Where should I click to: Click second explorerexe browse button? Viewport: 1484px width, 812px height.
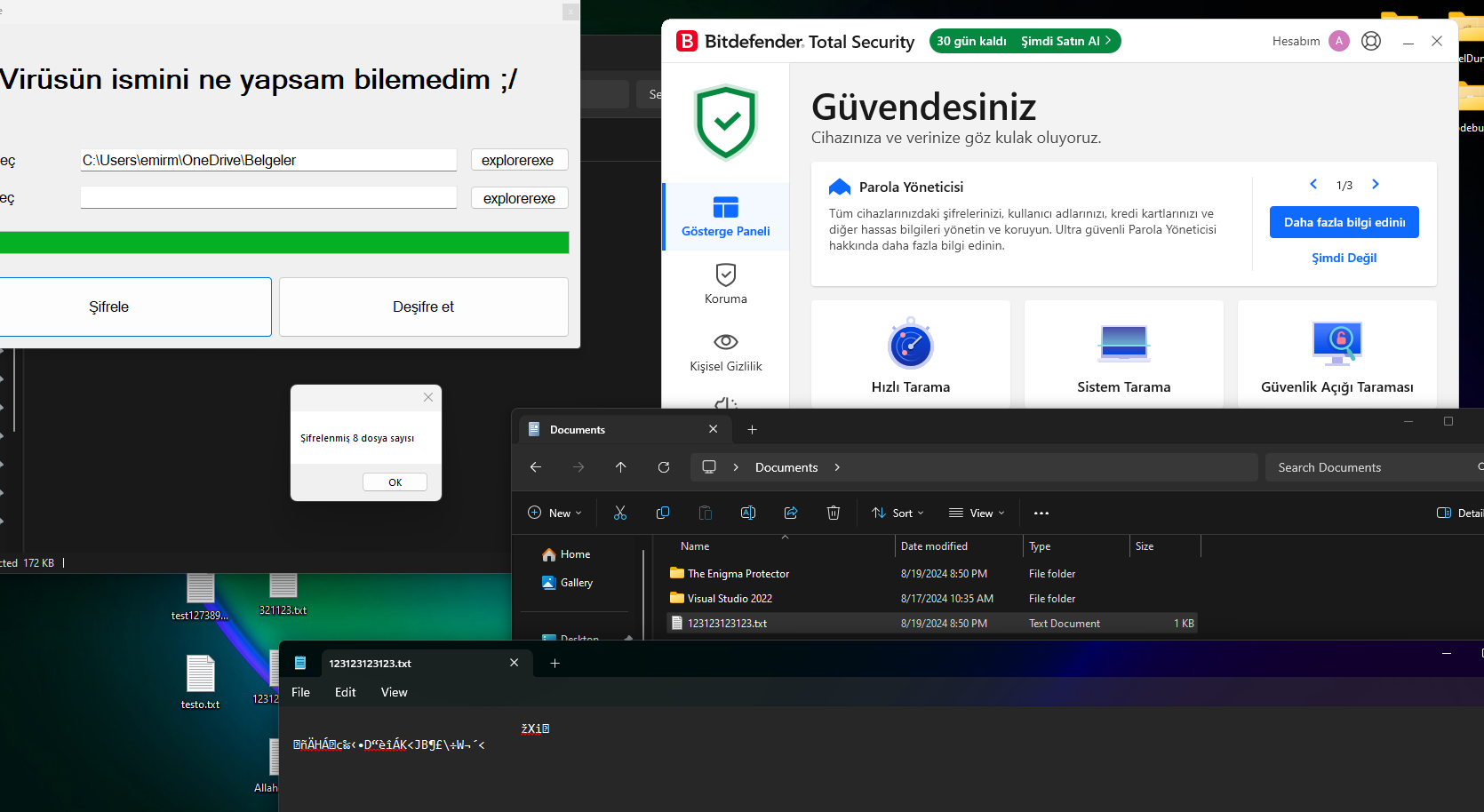pos(519,198)
